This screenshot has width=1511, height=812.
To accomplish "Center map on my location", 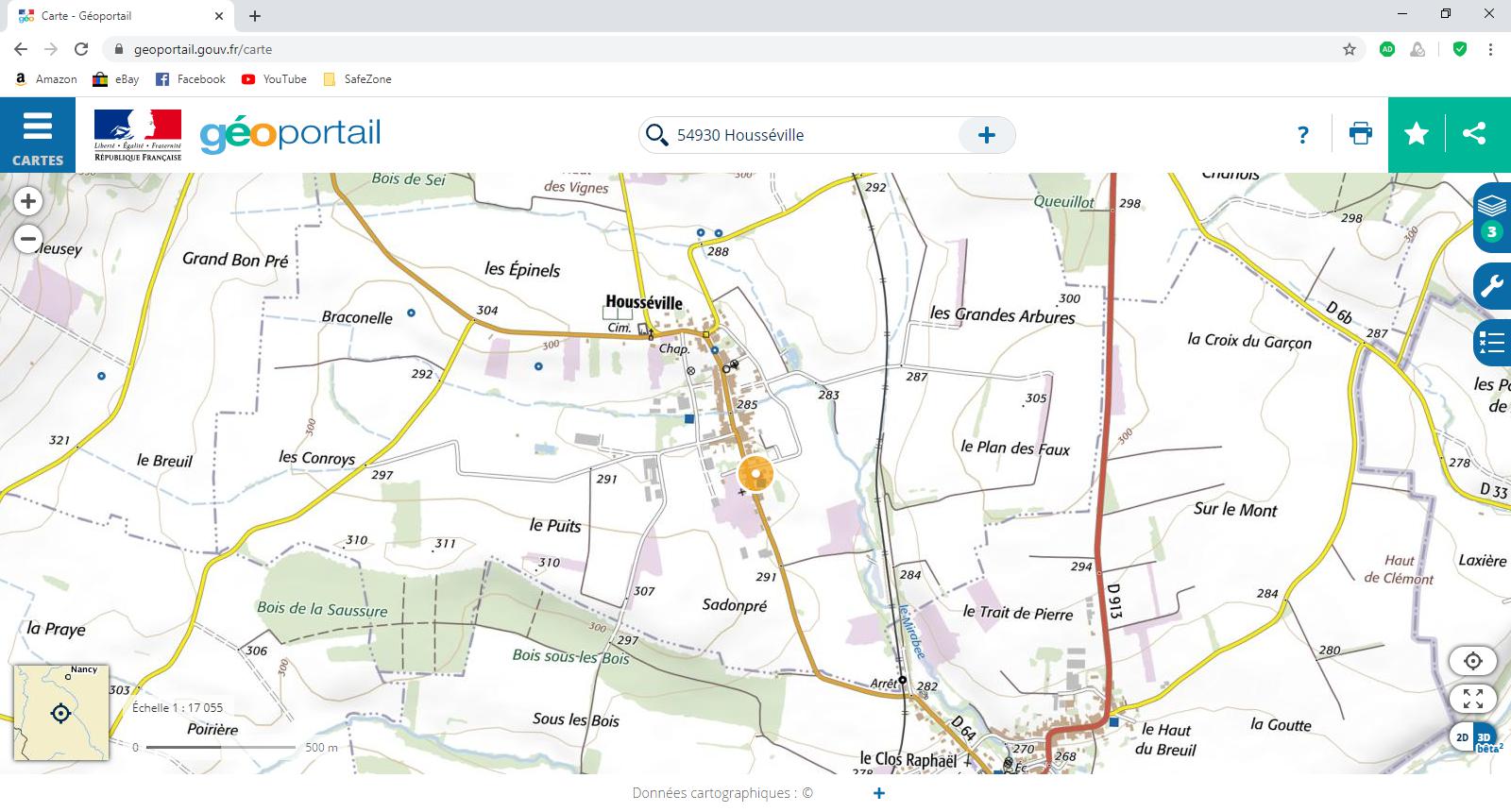I will tap(1473, 661).
